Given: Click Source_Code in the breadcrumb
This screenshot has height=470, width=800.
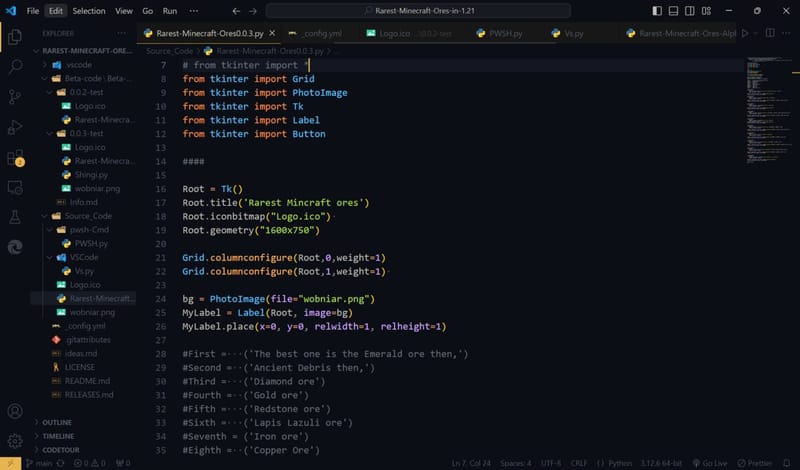Looking at the screenshot, I should click(169, 51).
